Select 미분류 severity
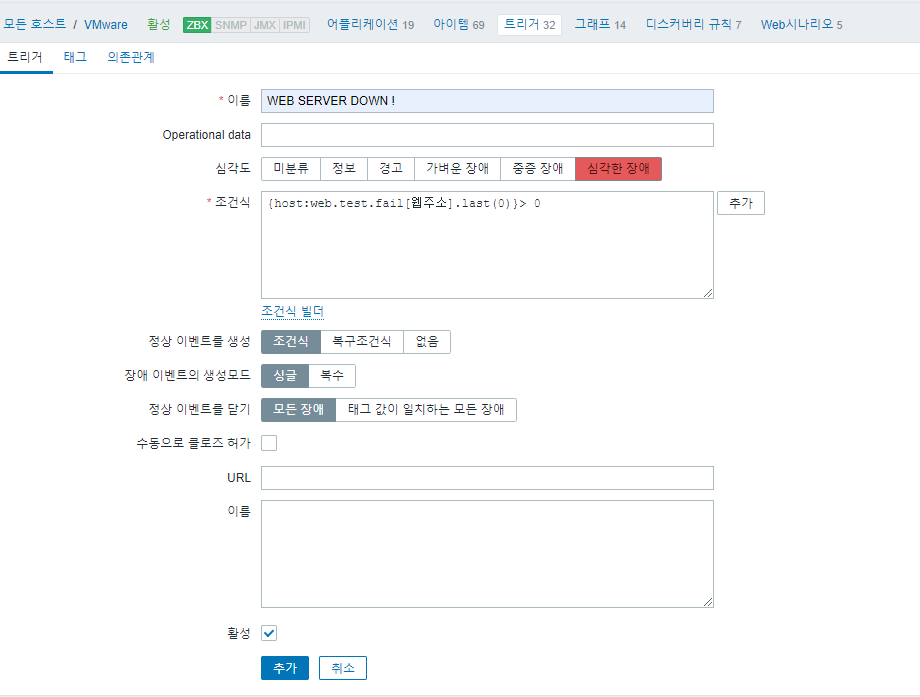 coord(290,169)
